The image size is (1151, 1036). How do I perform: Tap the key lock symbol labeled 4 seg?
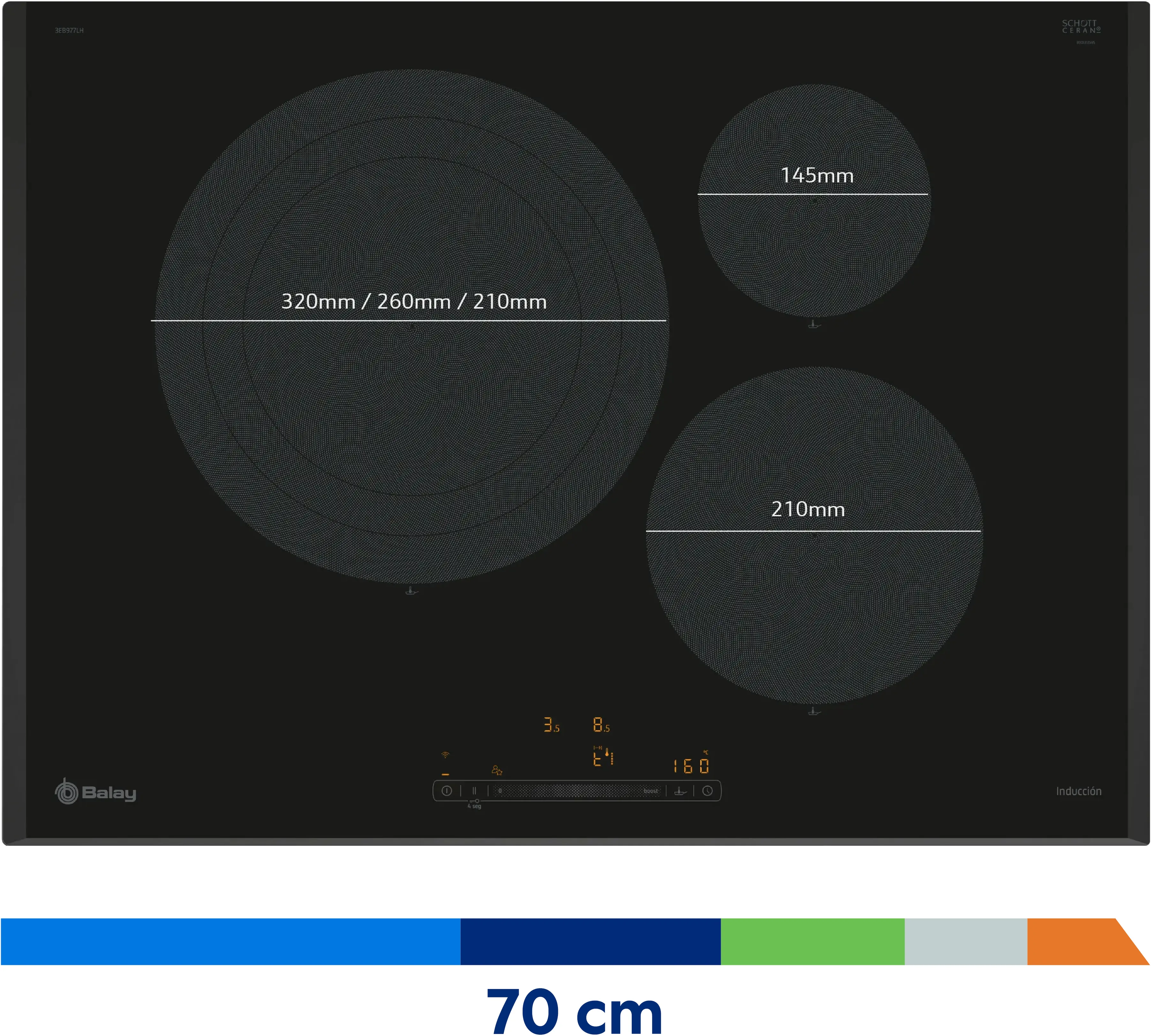tap(475, 803)
